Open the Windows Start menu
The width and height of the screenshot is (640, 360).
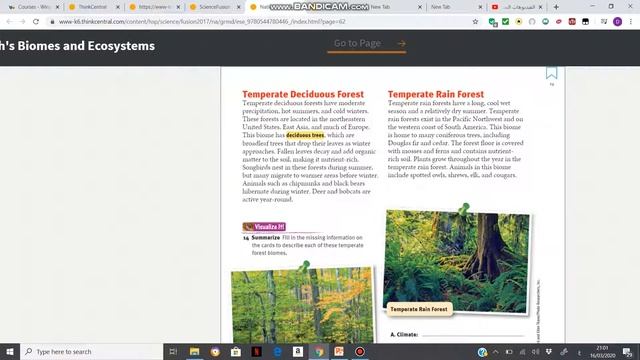pyautogui.click(x=10, y=351)
